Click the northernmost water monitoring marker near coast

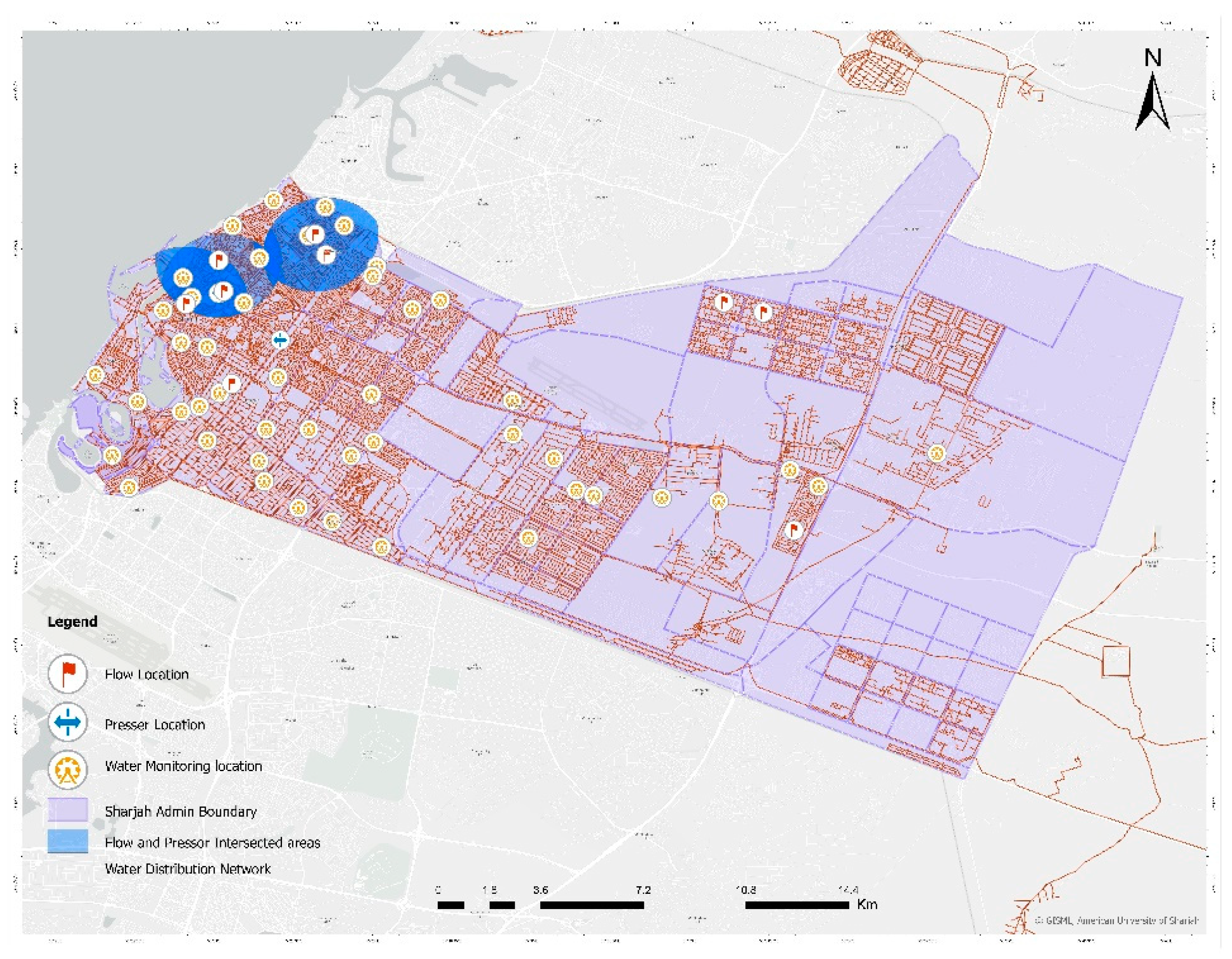(273, 201)
